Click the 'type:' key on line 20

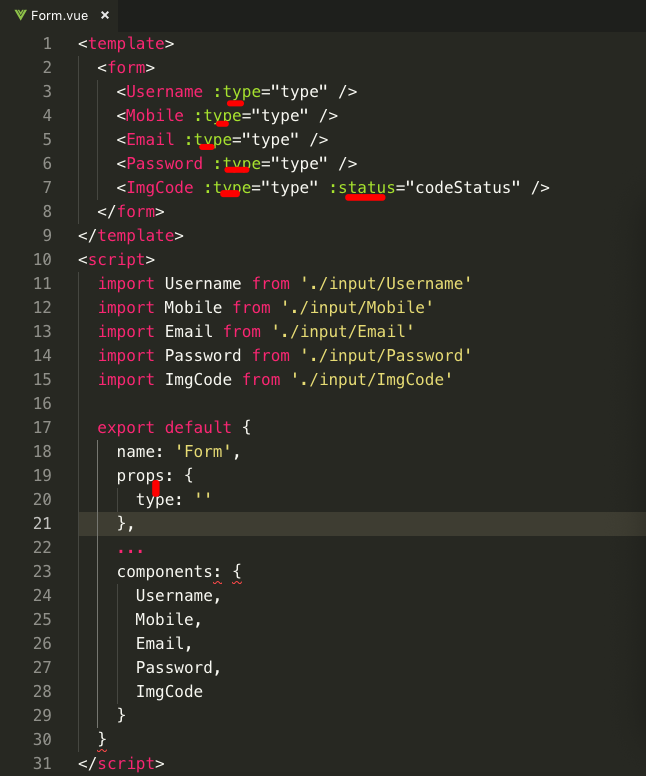click(160, 499)
